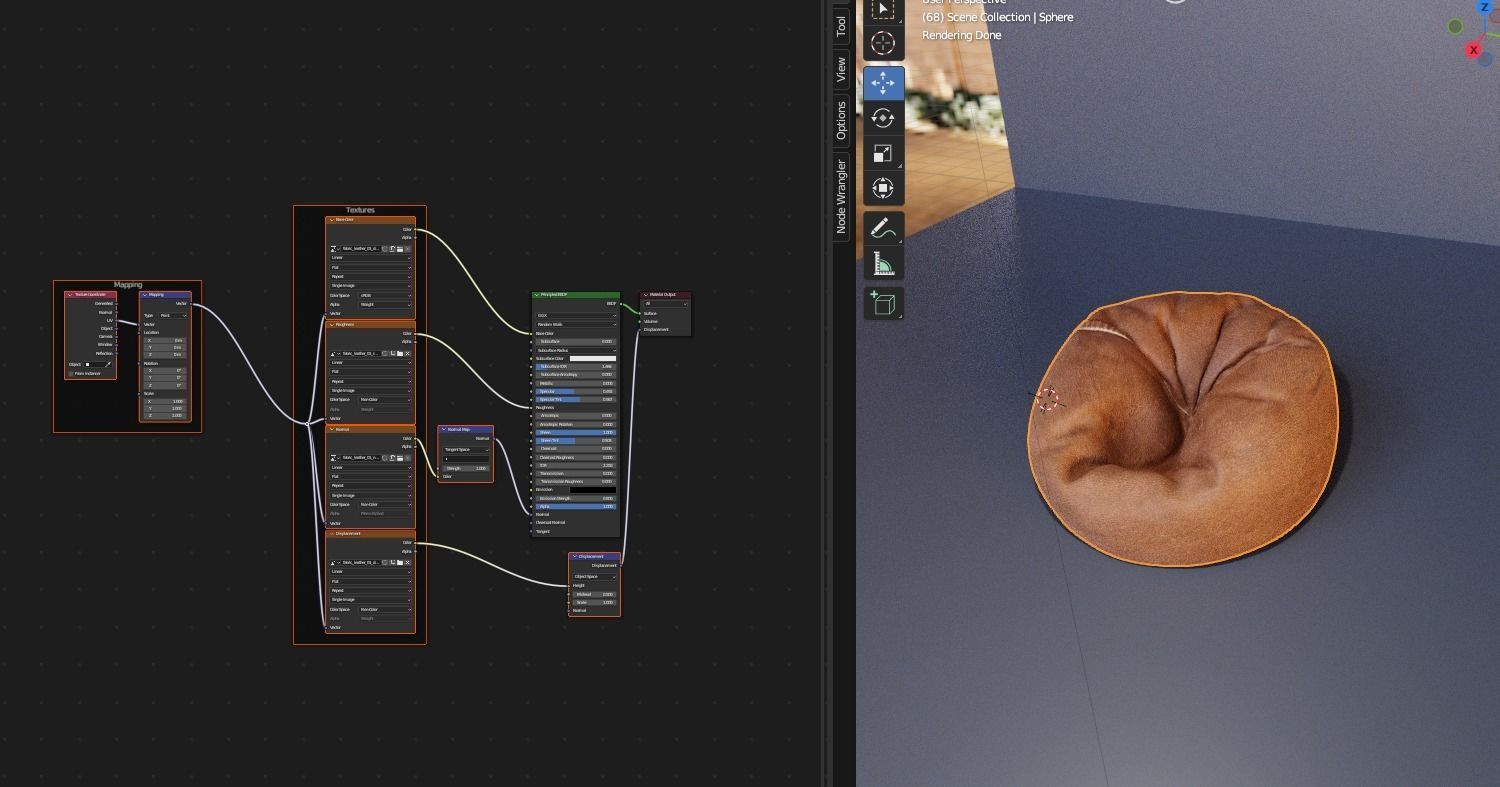Collapse the Mapping node

(x=145, y=294)
